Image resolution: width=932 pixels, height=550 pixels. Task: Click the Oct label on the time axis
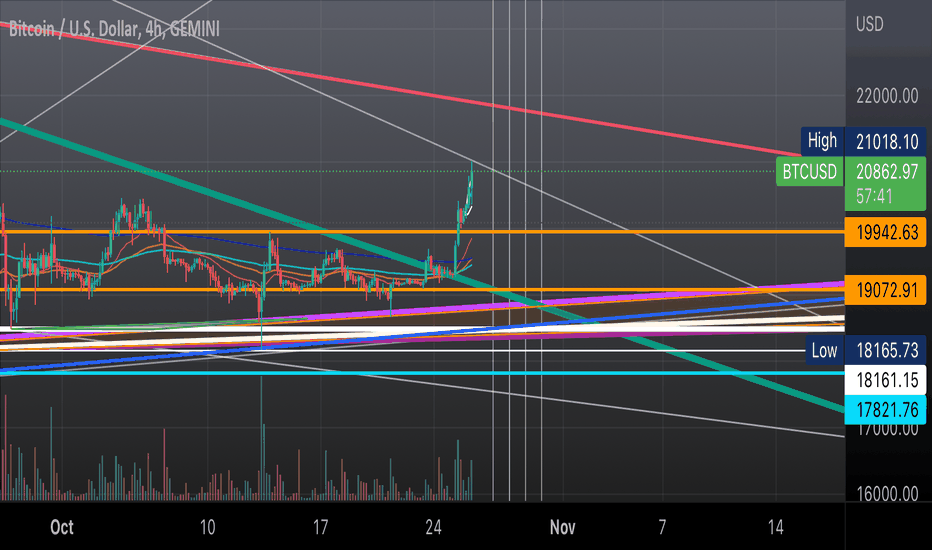(62, 527)
